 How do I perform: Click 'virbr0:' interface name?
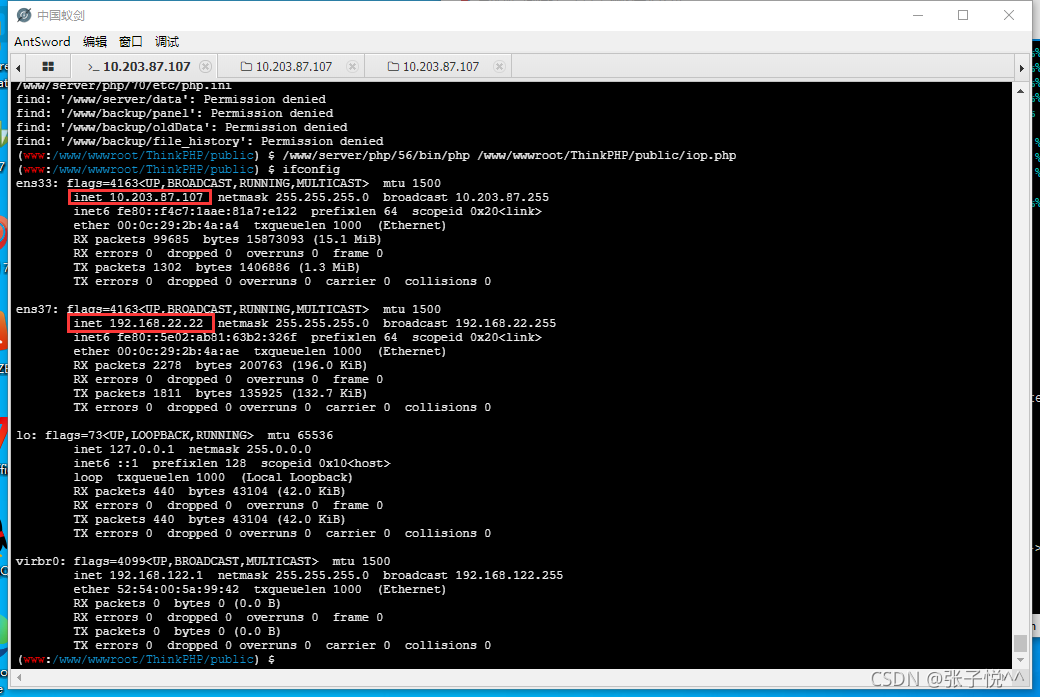pos(41,561)
